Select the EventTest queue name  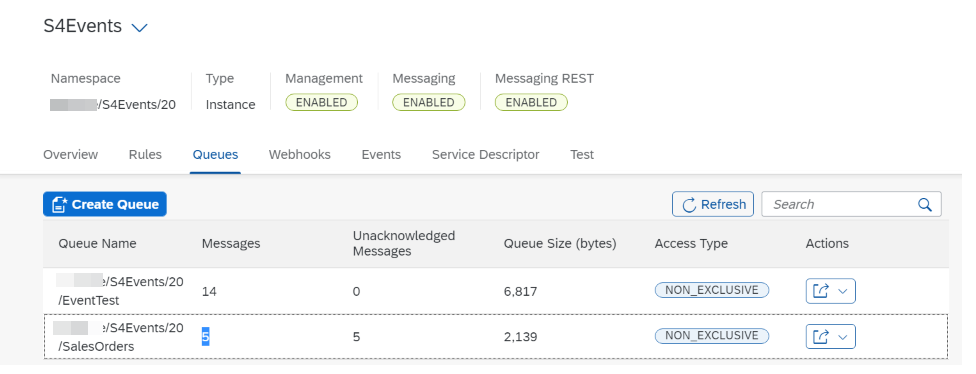[x=121, y=291]
